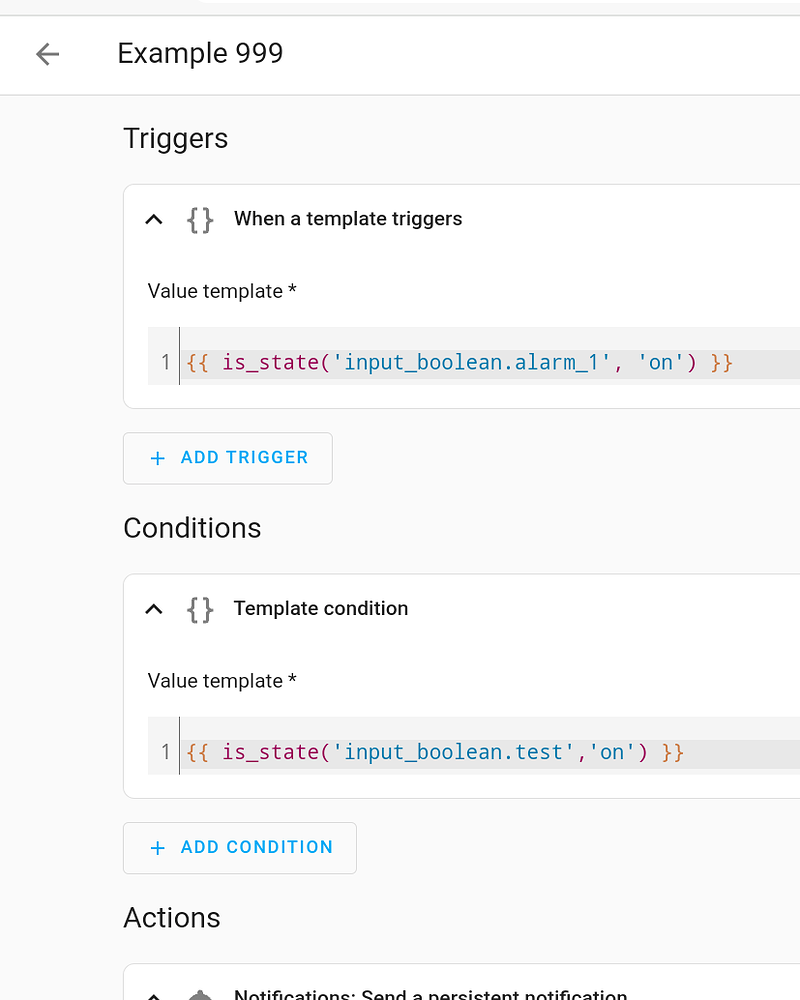Viewport: 800px width, 1000px height.
Task: Click the template condition curly braces icon
Action: (x=200, y=609)
